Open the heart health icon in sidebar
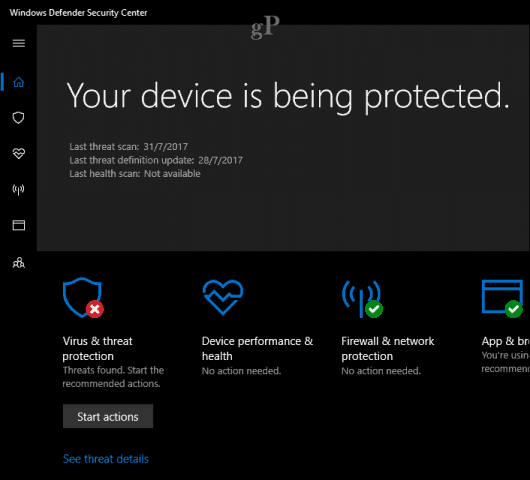The height and width of the screenshot is (480, 530). [x=19, y=153]
